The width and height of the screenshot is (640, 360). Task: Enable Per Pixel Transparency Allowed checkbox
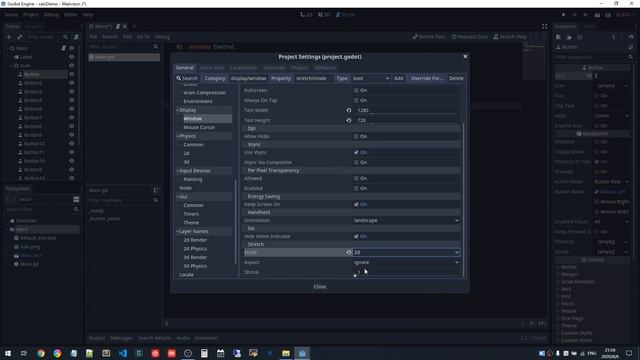[x=356, y=178]
